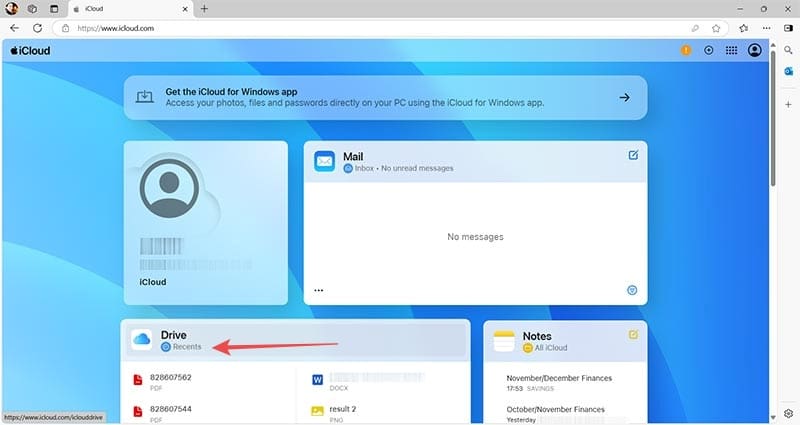This screenshot has width=800, height=425.
Task: Open the browser Settings and more menu
Action: coord(765,28)
